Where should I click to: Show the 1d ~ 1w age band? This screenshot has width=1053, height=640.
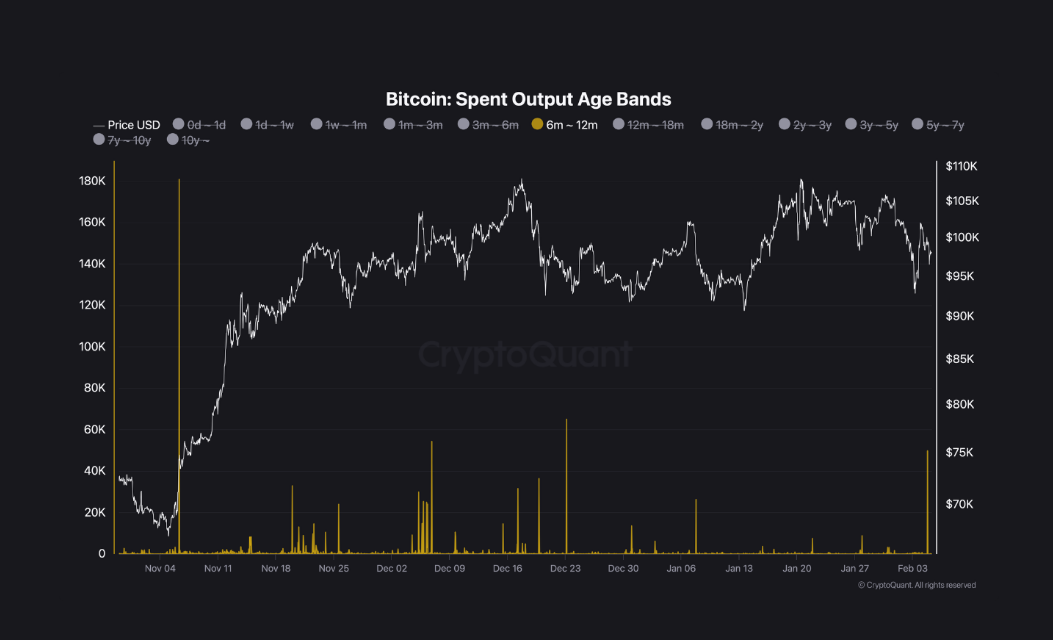point(274,125)
